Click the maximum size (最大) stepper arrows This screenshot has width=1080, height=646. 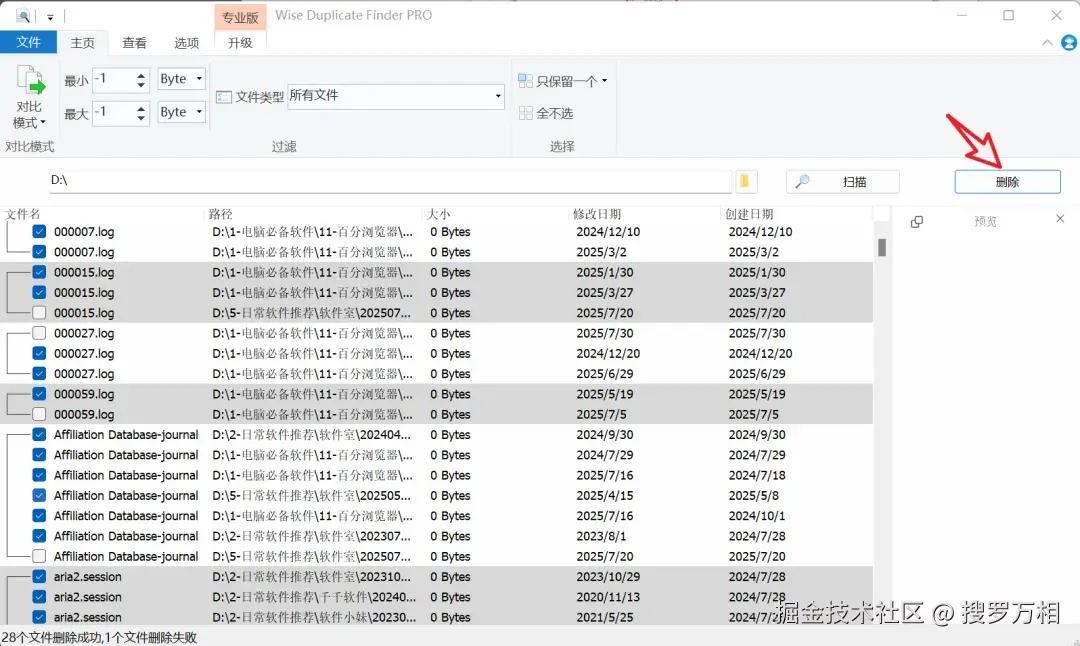[x=141, y=113]
